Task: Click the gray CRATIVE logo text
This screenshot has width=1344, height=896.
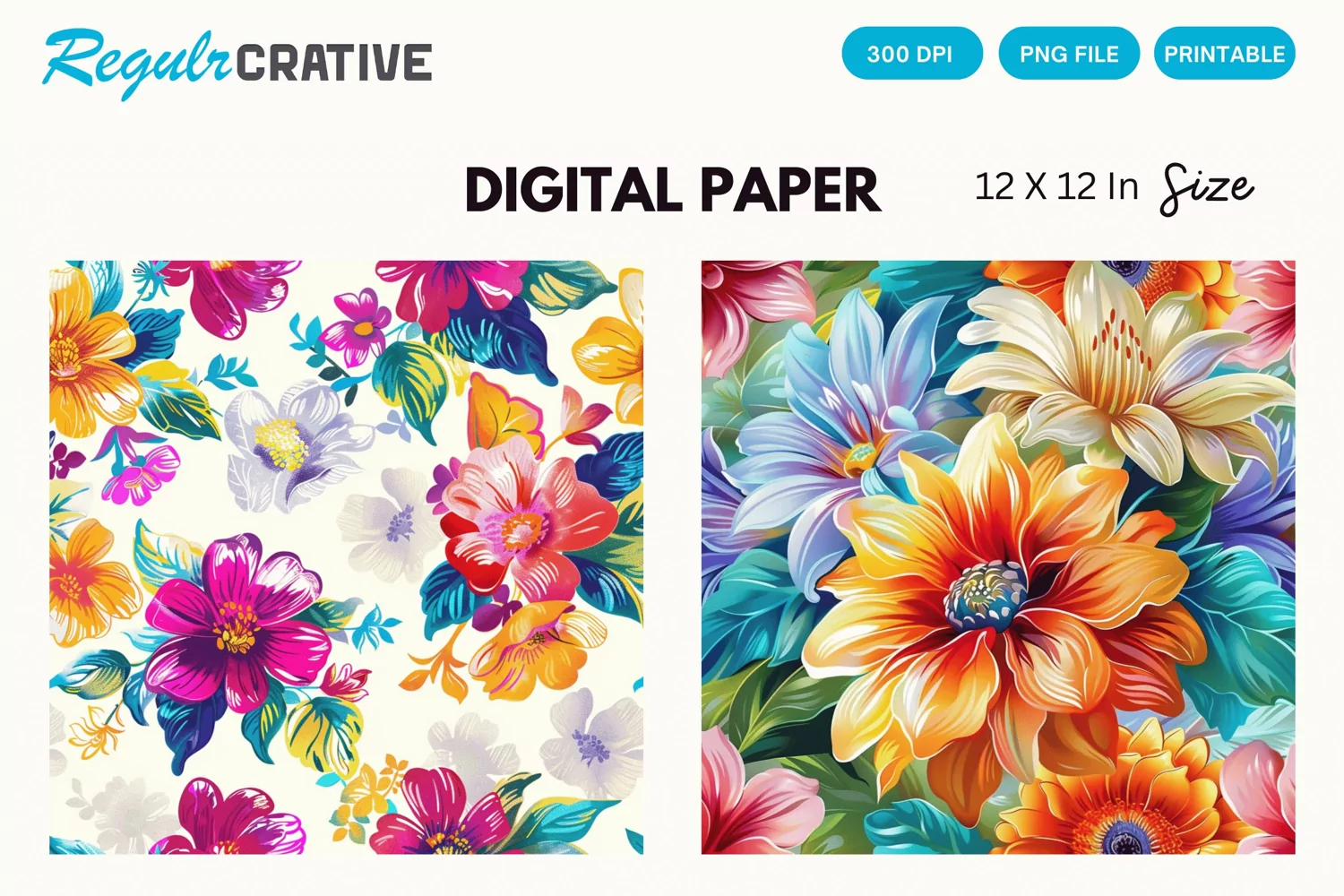Action: (333, 63)
